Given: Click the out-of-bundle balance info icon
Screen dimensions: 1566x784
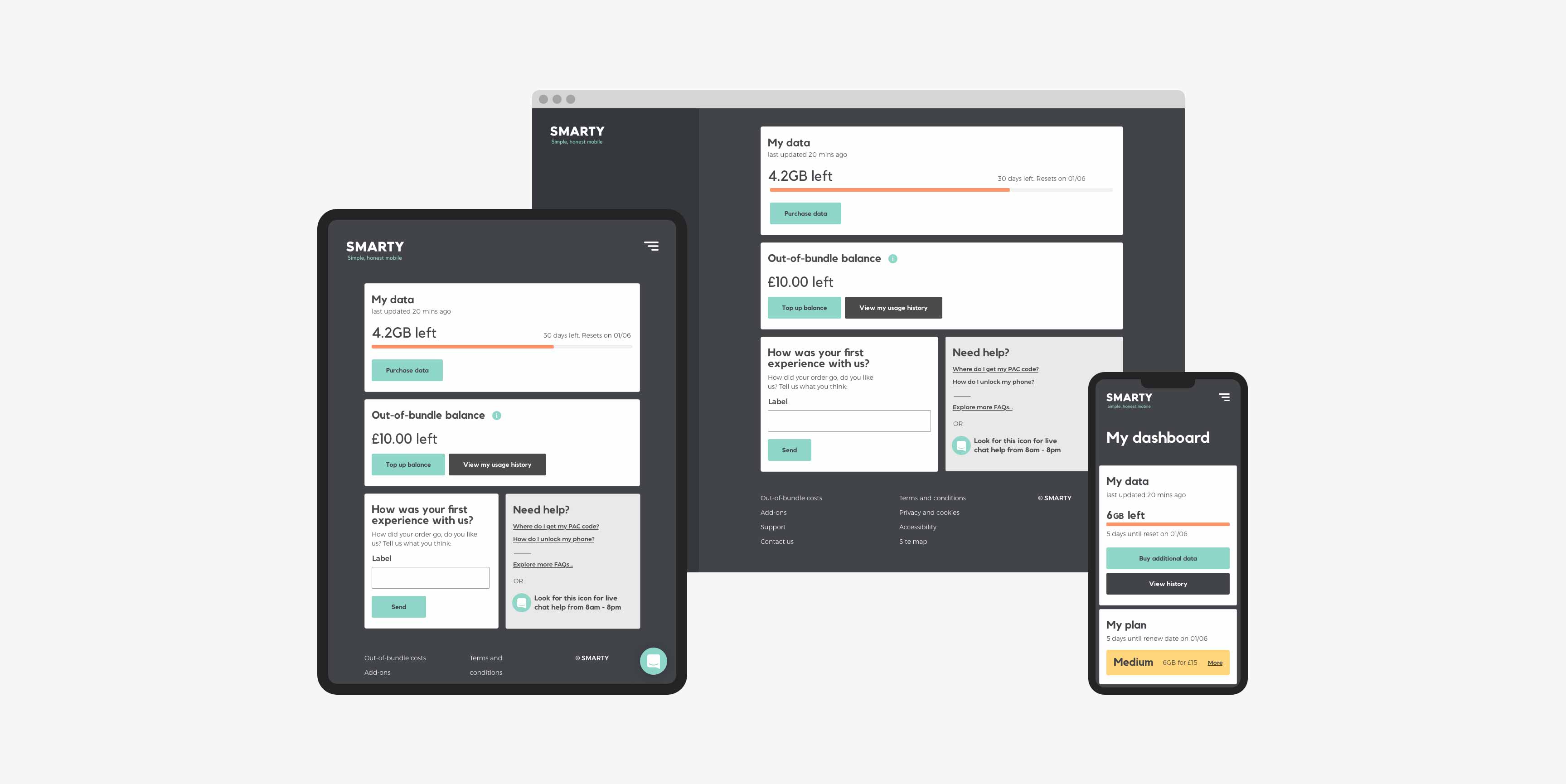Looking at the screenshot, I should click(892, 258).
